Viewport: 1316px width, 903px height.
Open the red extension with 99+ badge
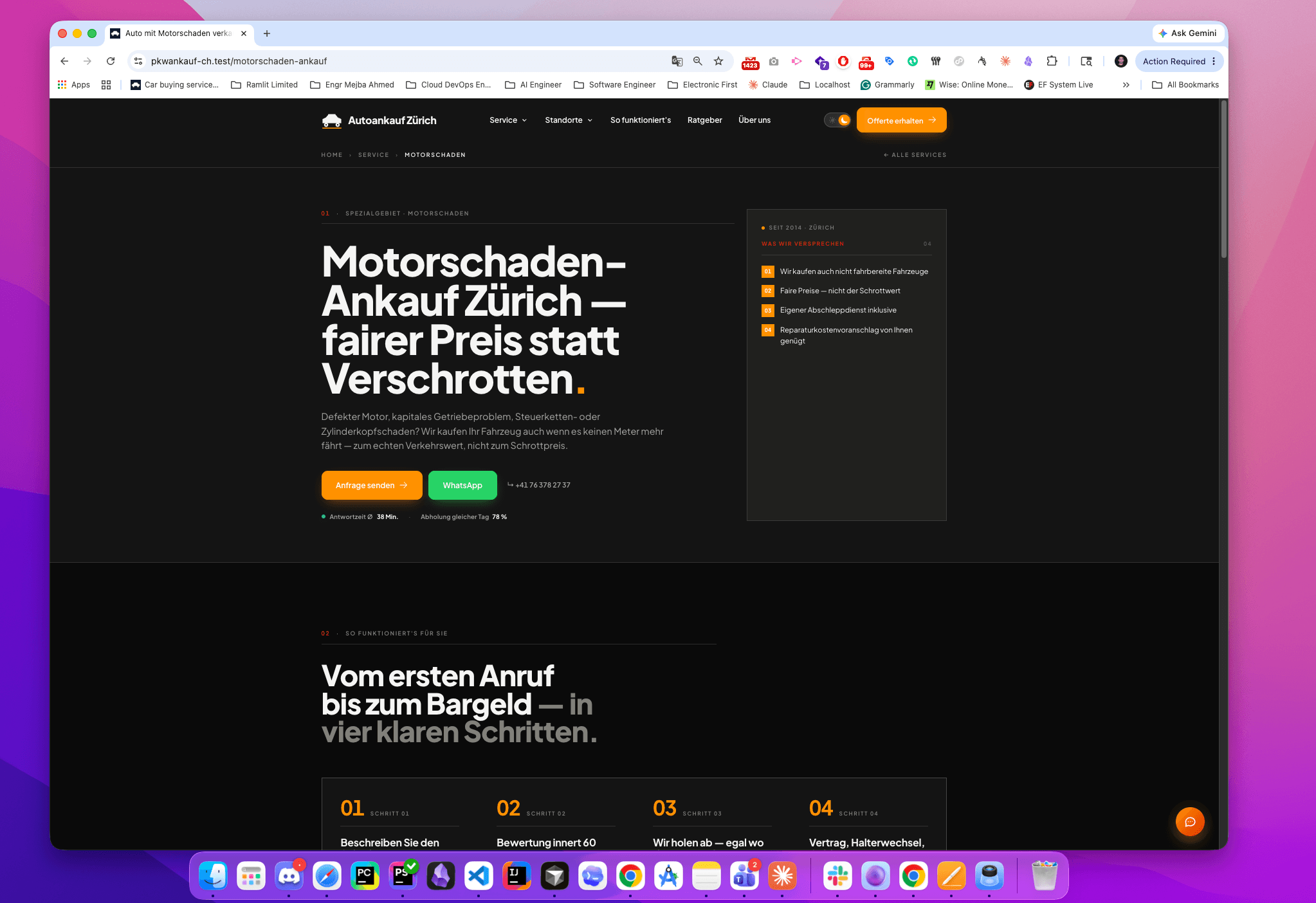pyautogui.click(x=866, y=62)
